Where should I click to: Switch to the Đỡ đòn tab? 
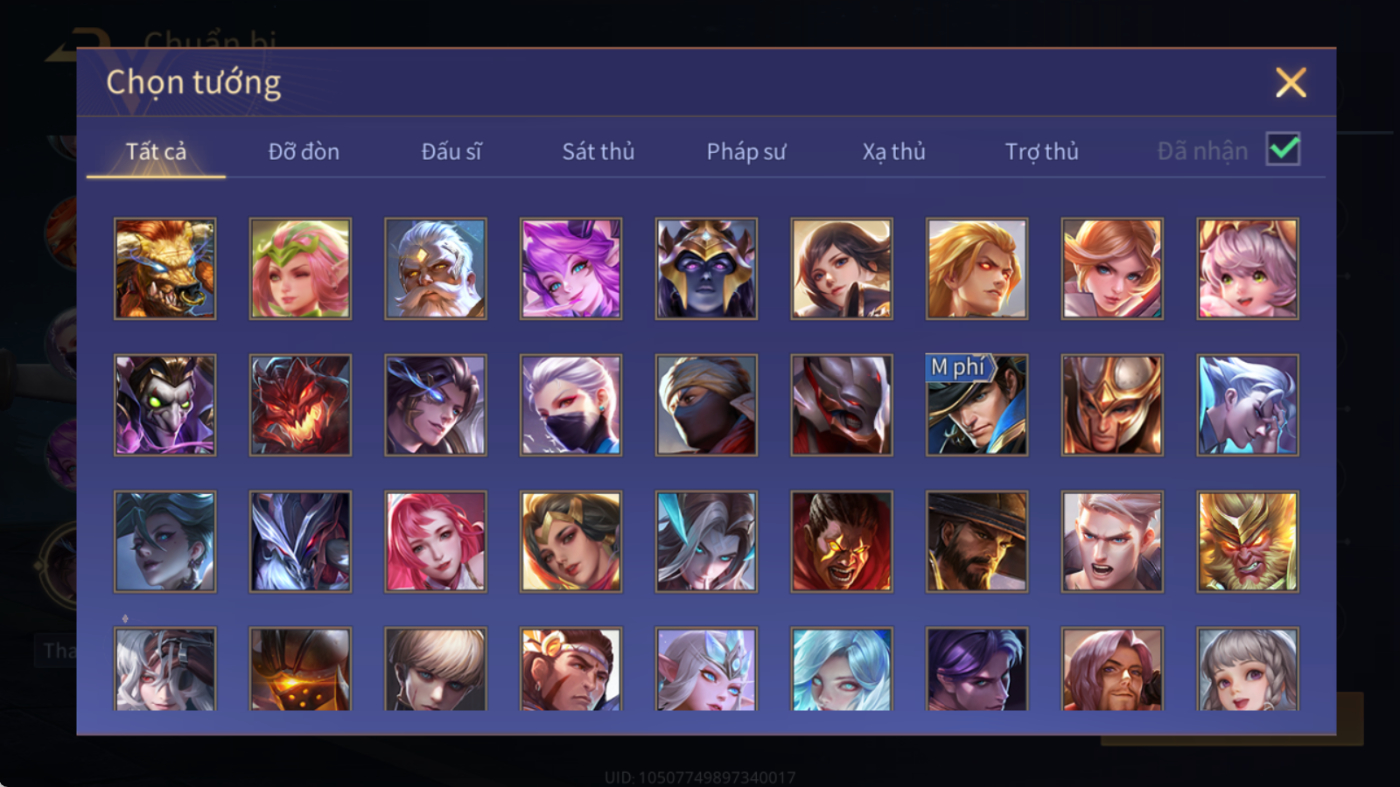(304, 152)
